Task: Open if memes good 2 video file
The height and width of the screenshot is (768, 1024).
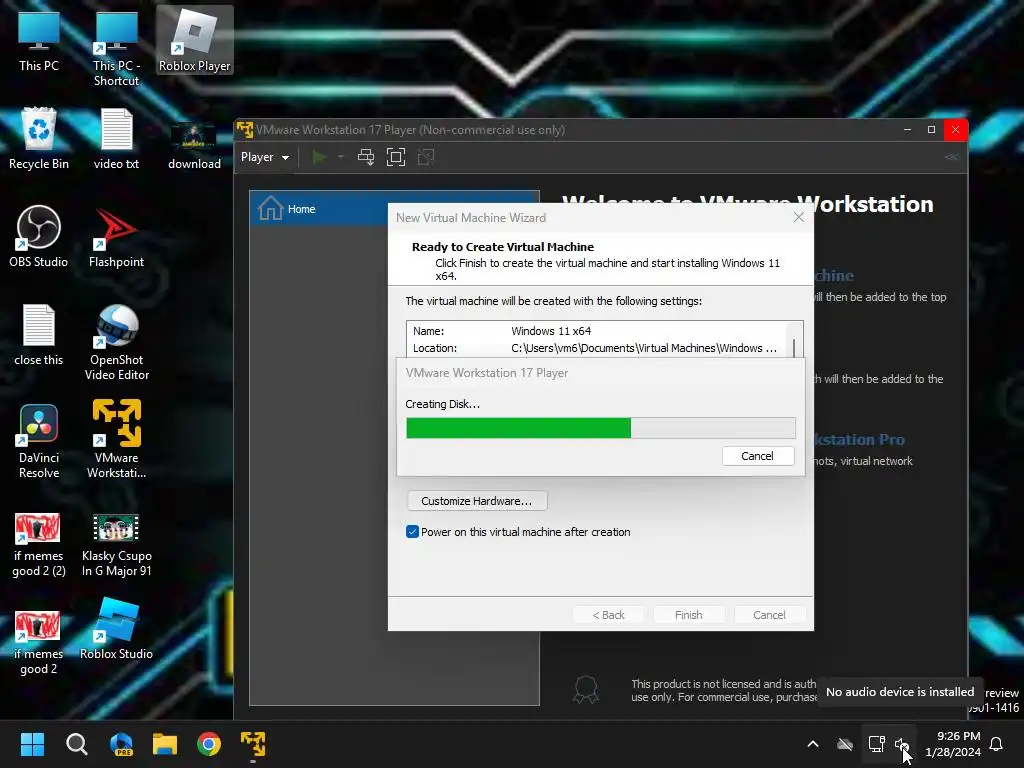Action: click(39, 643)
